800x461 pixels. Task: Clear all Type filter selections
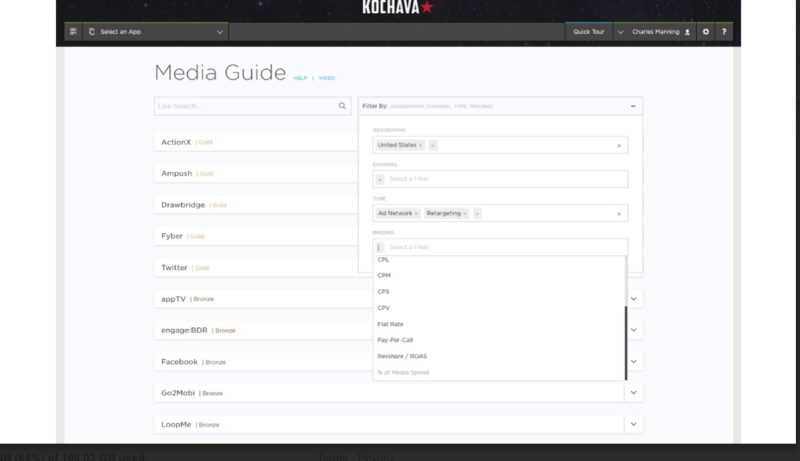click(619, 214)
